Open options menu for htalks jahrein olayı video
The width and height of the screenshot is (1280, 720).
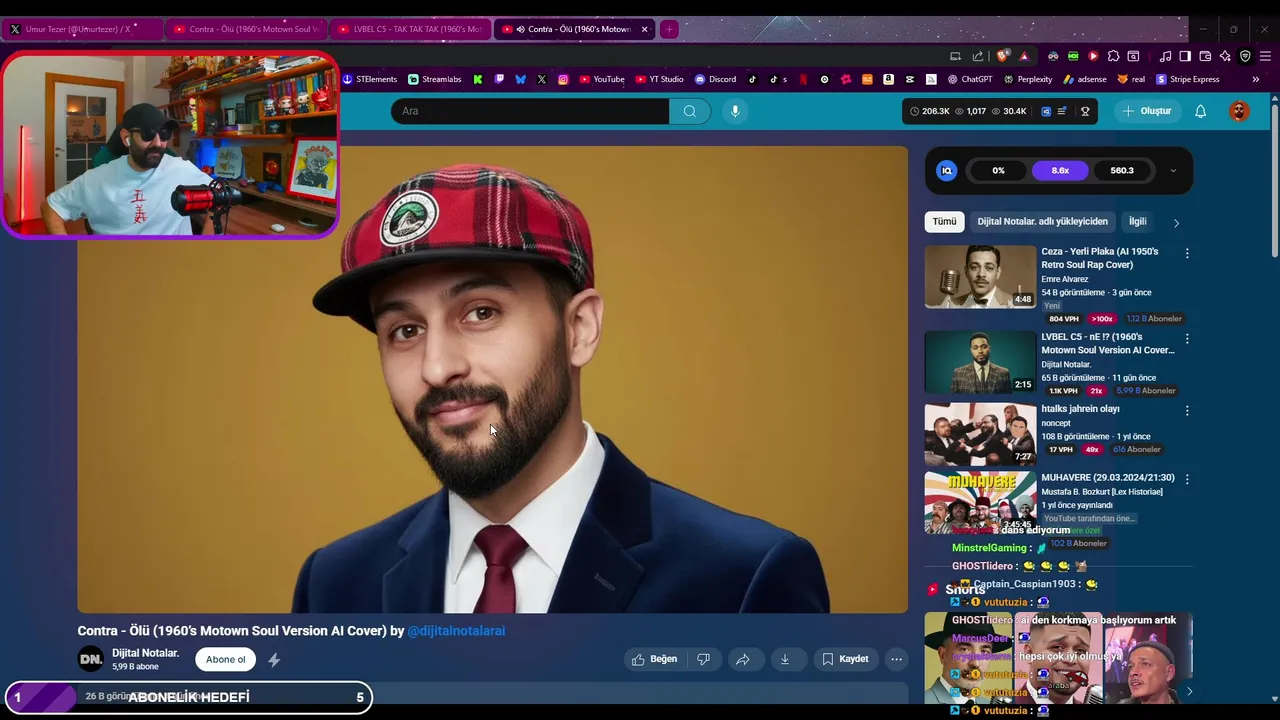pyautogui.click(x=1187, y=411)
